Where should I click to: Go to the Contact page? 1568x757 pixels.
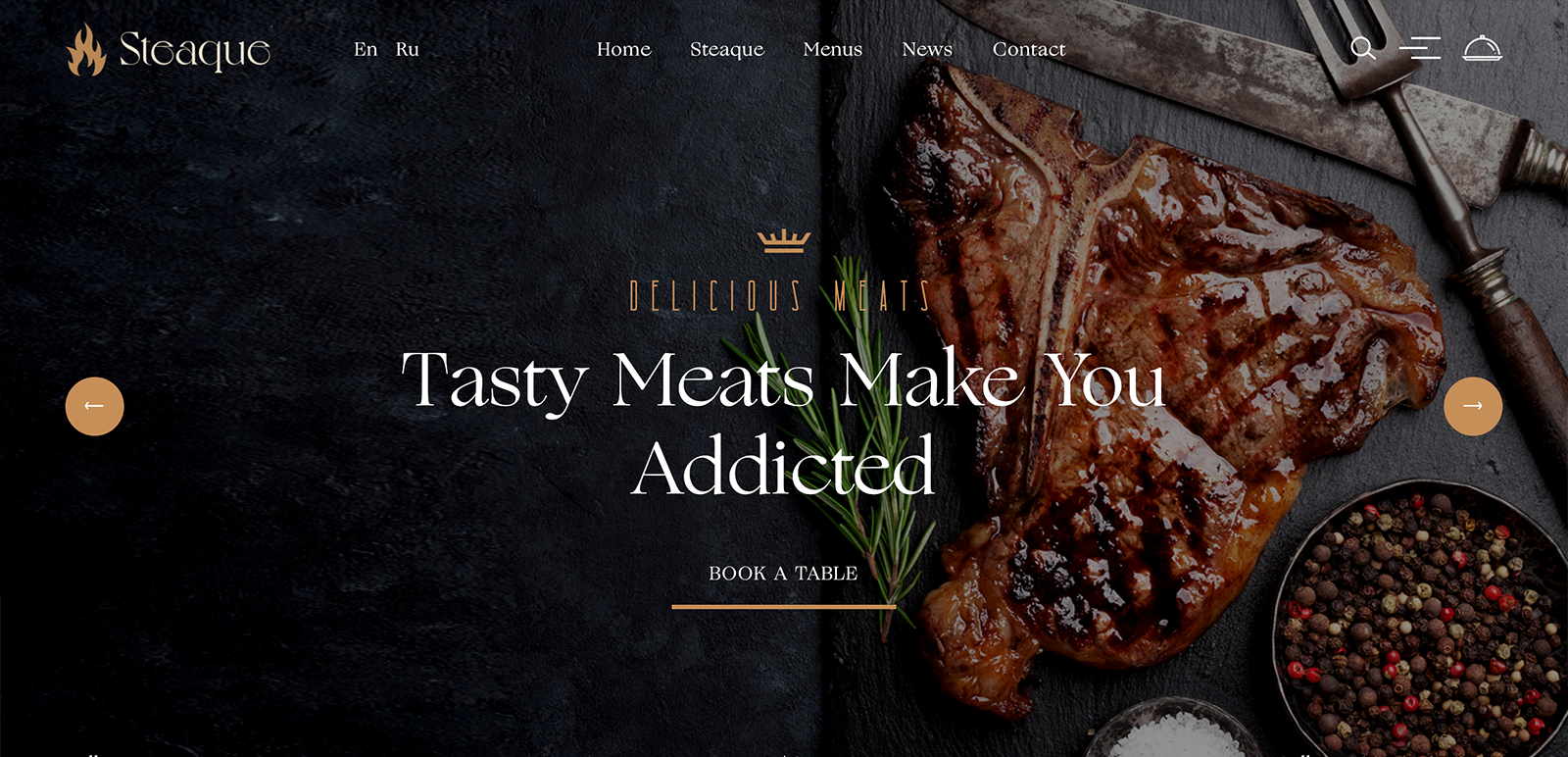tap(1029, 49)
